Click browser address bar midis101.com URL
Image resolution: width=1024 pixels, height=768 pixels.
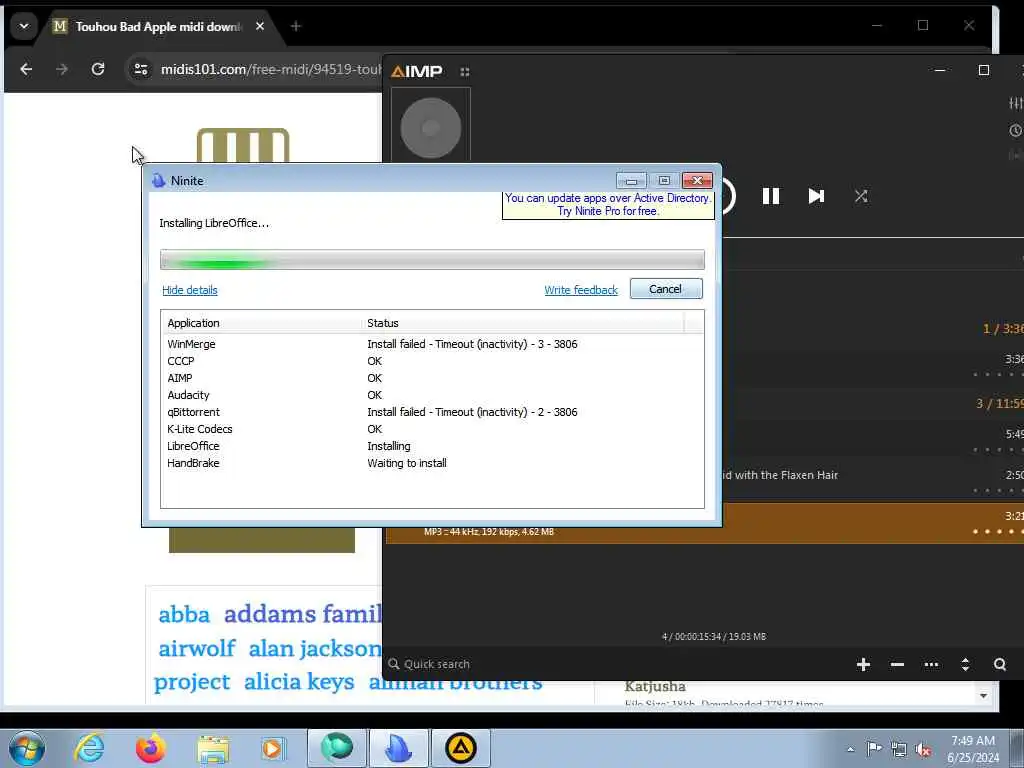271,69
